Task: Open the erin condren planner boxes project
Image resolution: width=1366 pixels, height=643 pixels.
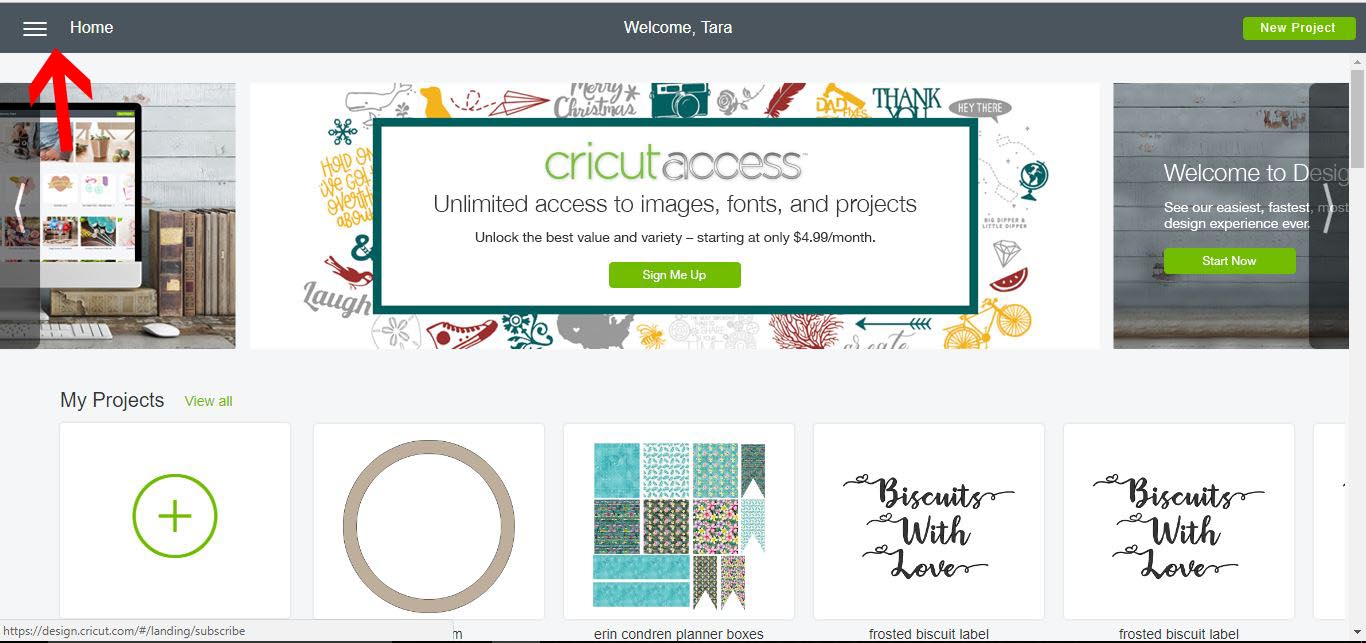Action: tap(679, 521)
